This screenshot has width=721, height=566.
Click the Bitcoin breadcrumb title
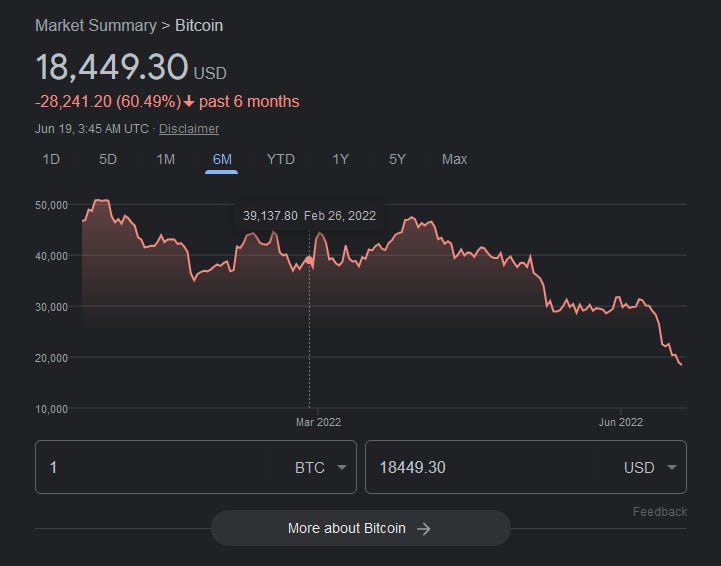(199, 25)
